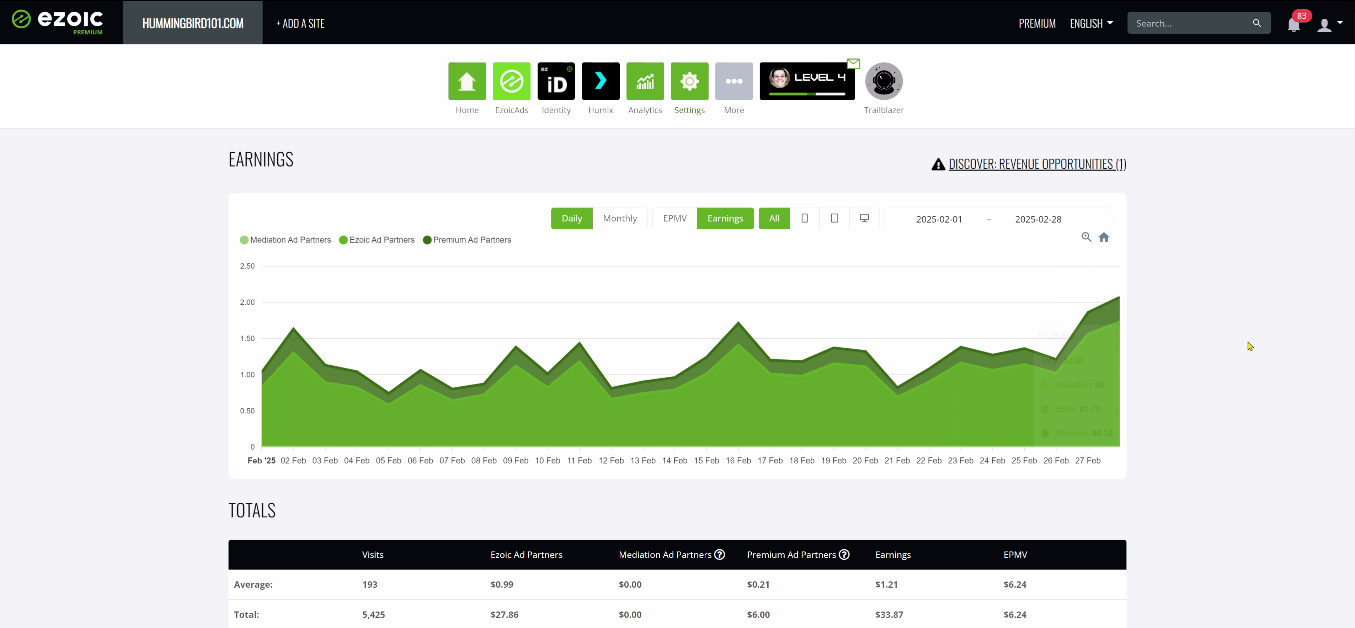Open Discover: Revenue Opportunities link
Image resolution: width=1355 pixels, height=628 pixels.
tap(1037, 164)
